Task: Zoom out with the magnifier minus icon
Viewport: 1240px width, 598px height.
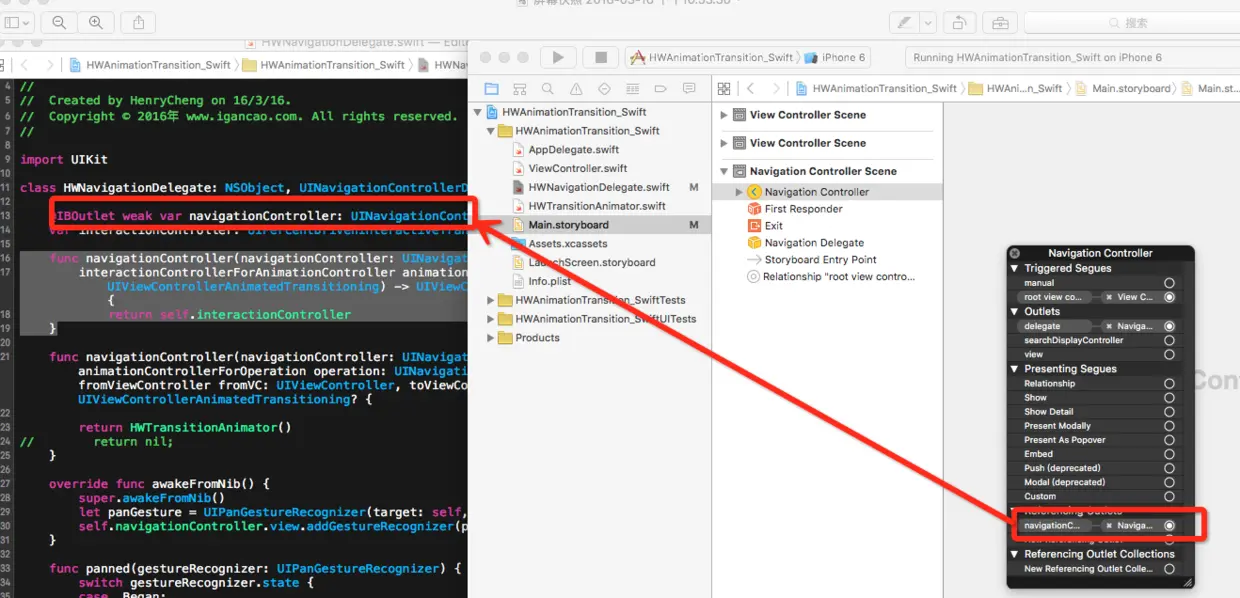Action: pyautogui.click(x=60, y=22)
